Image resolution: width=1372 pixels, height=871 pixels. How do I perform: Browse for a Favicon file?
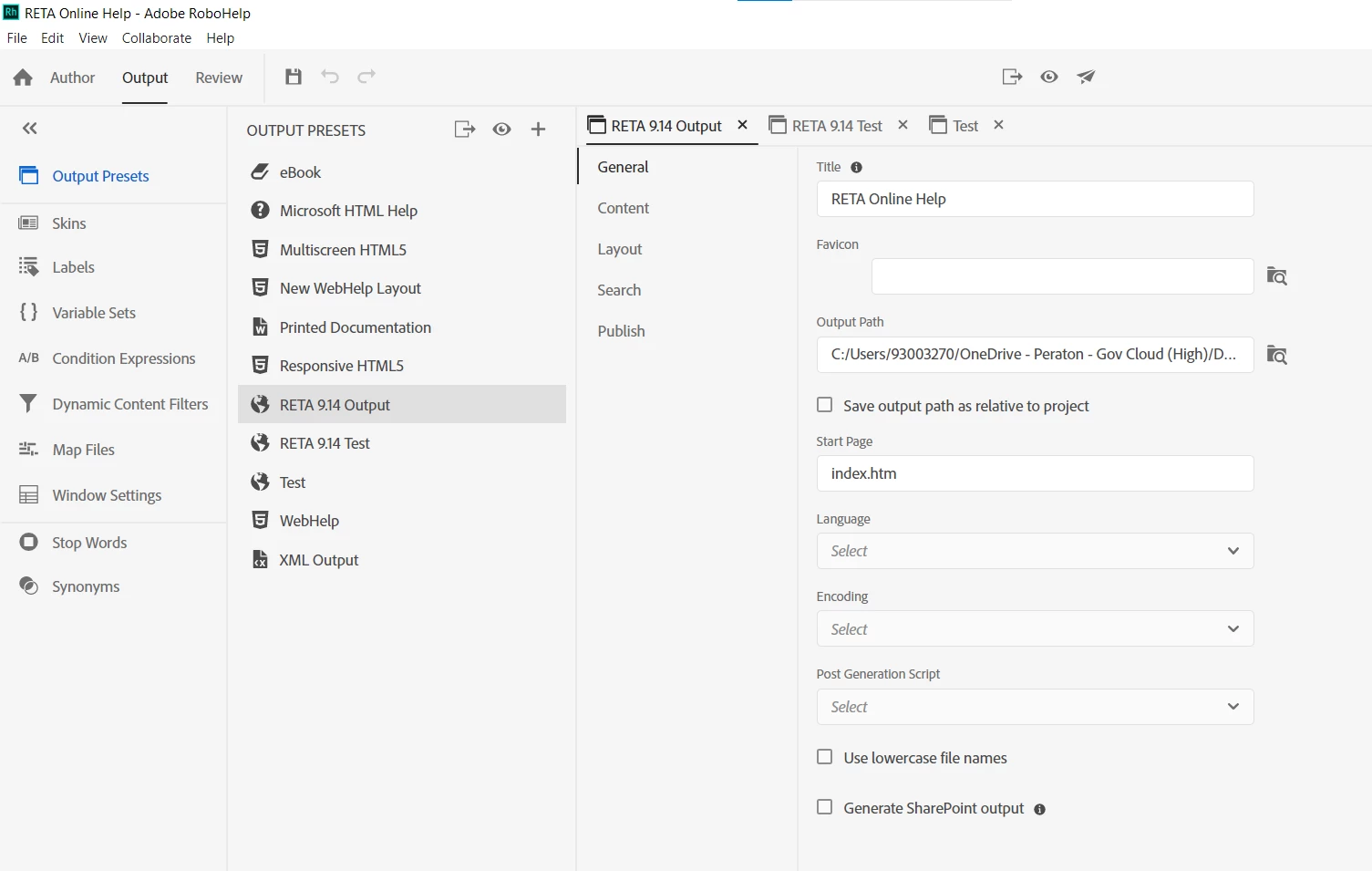[x=1277, y=276]
